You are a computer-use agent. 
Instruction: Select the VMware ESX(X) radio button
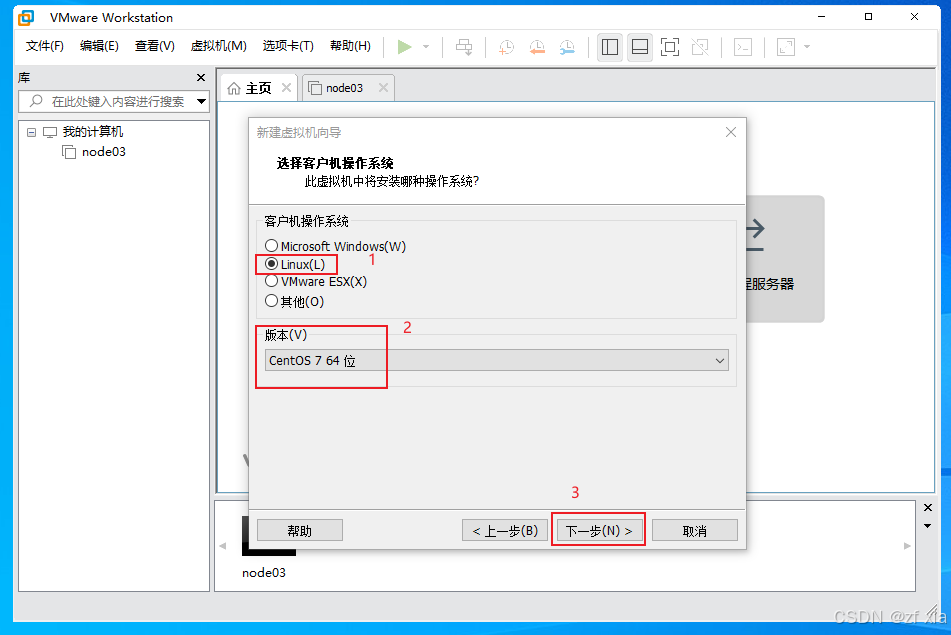(271, 281)
